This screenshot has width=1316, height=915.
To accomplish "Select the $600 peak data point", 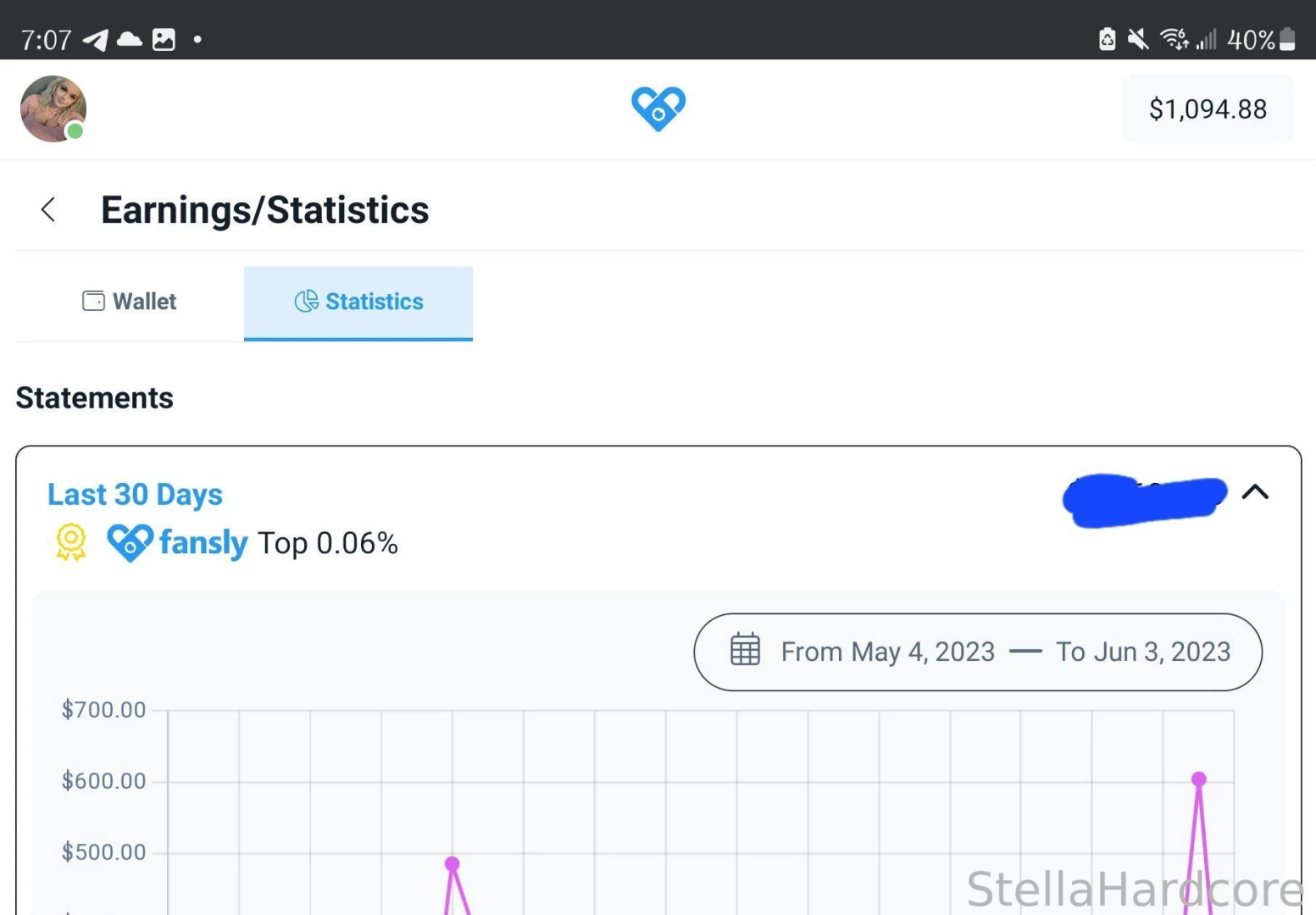I will tap(1198, 779).
